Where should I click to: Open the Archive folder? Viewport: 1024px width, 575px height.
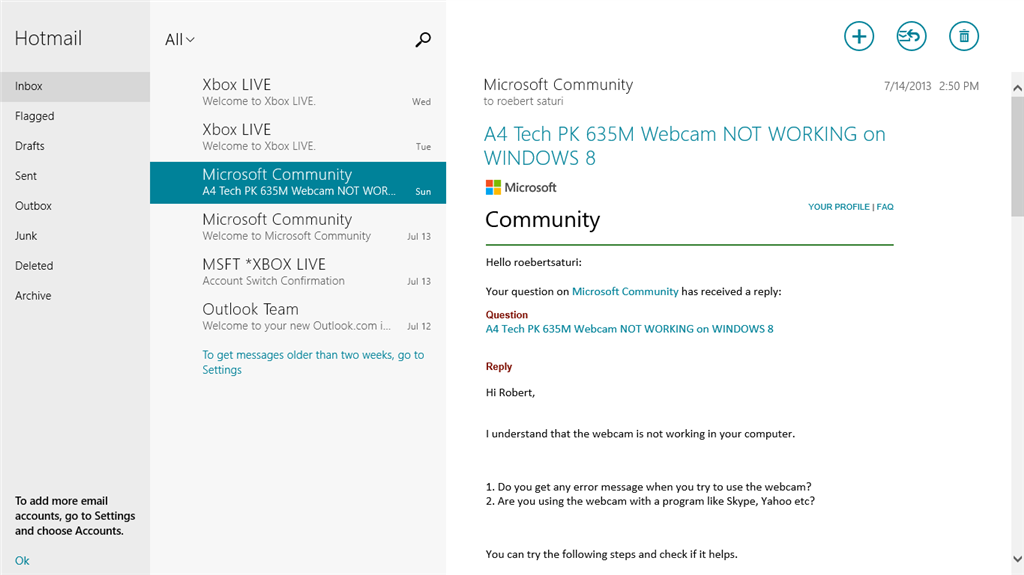point(75,297)
